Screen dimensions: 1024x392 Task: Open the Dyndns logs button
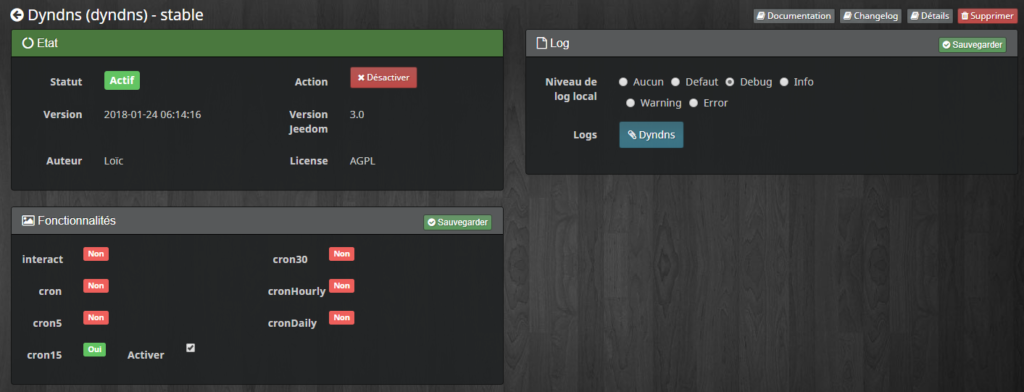point(651,135)
